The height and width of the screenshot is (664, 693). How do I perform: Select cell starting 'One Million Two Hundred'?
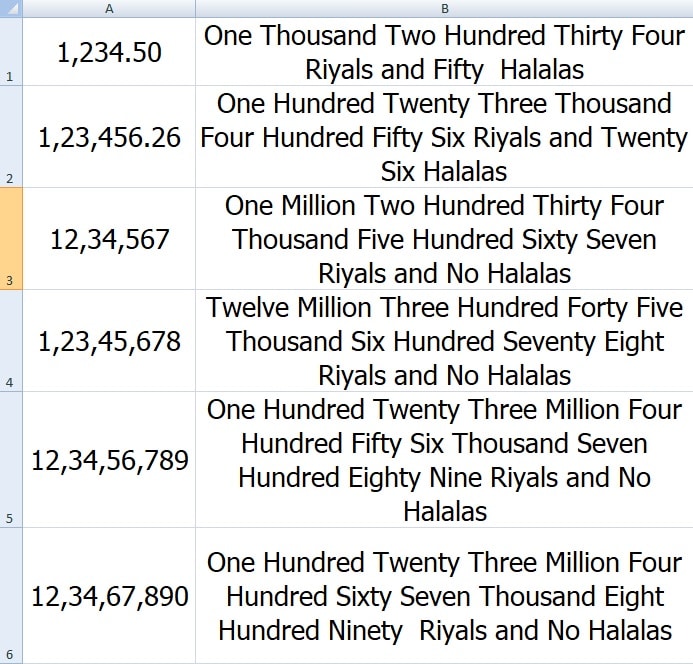coord(444,239)
